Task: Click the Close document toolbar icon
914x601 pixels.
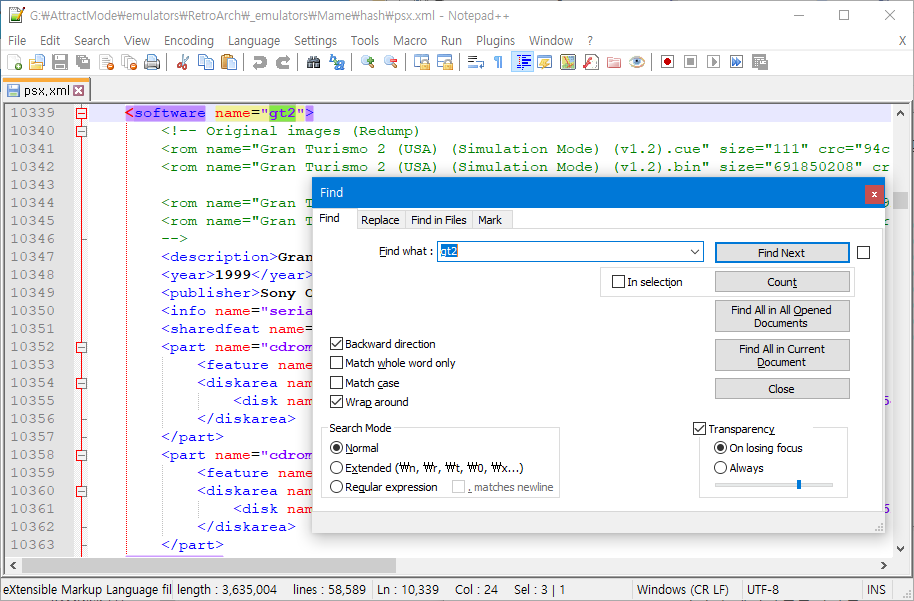Action: 106,62
